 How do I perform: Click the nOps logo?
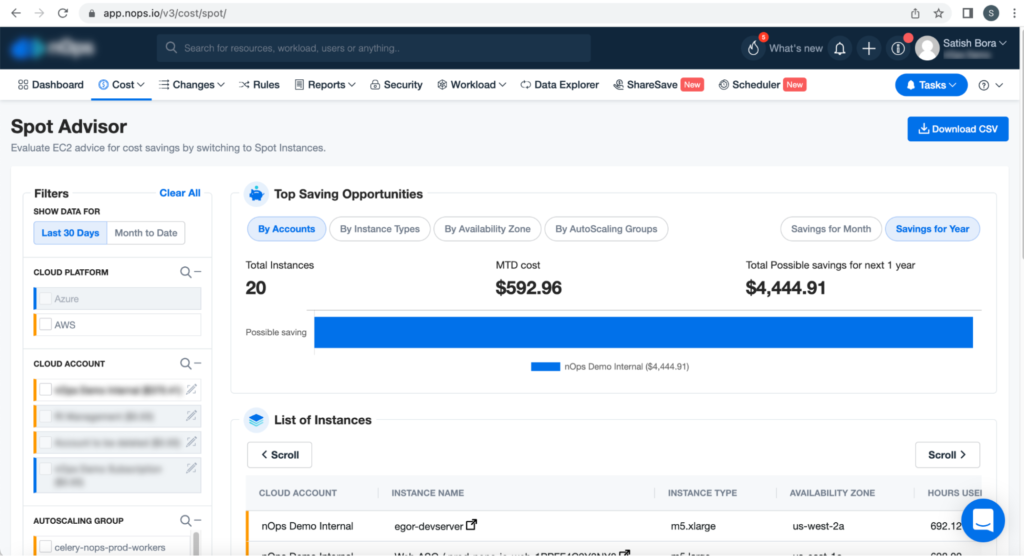tap(53, 48)
